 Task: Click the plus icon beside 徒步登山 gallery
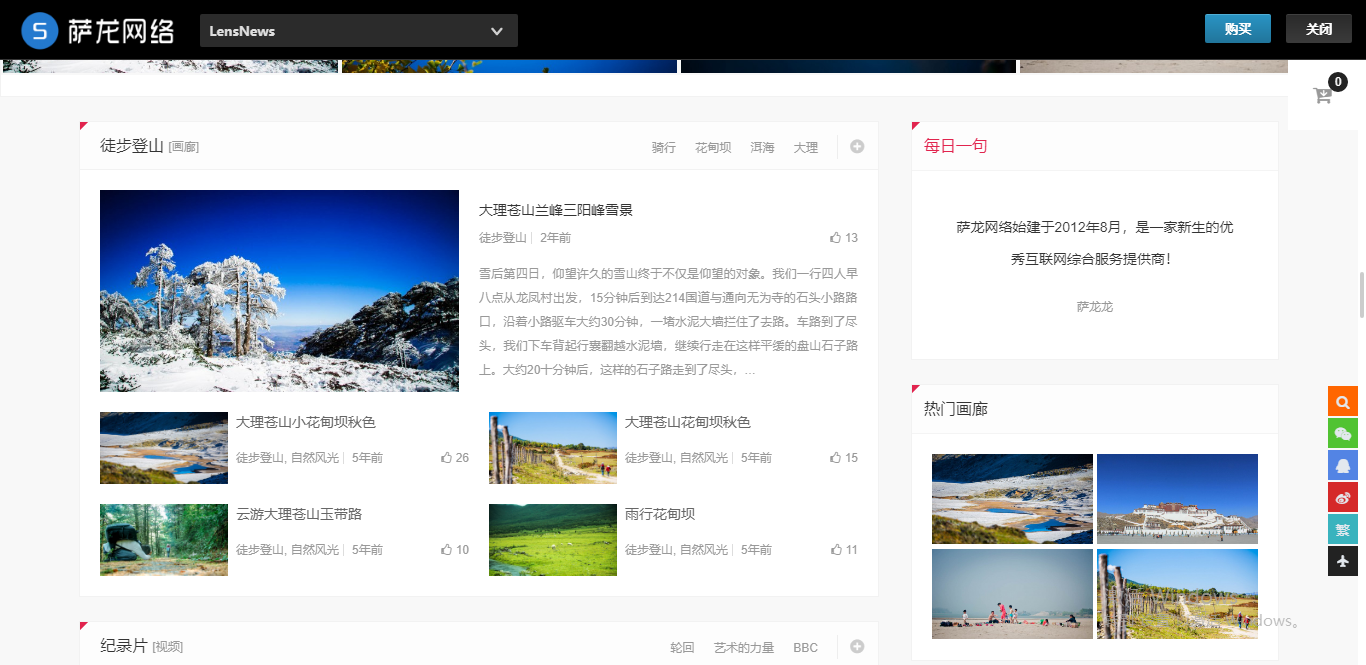pyautogui.click(x=856, y=146)
